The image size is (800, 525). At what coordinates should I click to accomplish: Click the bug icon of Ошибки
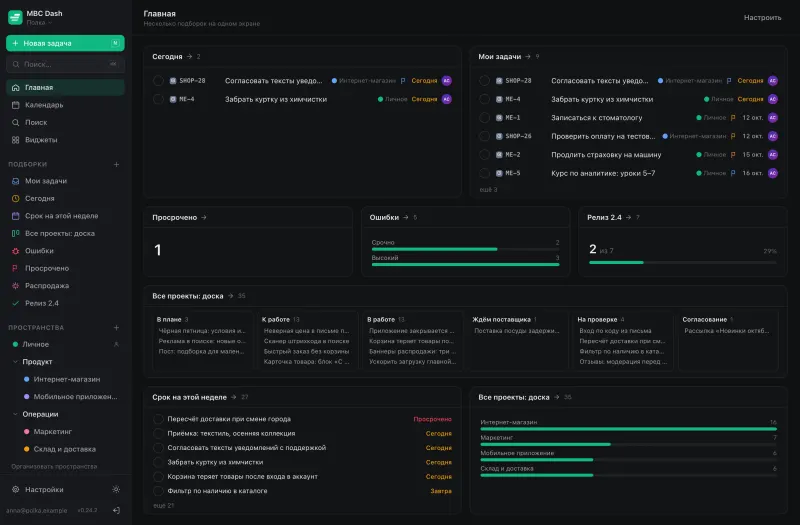point(15,251)
